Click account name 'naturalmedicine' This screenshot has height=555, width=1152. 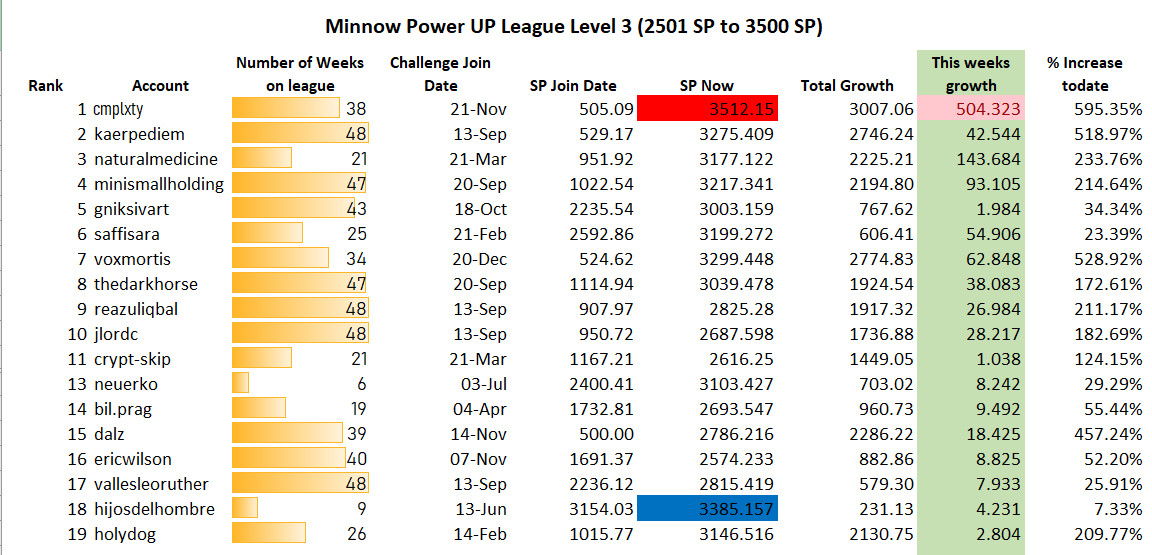[x=156, y=160]
